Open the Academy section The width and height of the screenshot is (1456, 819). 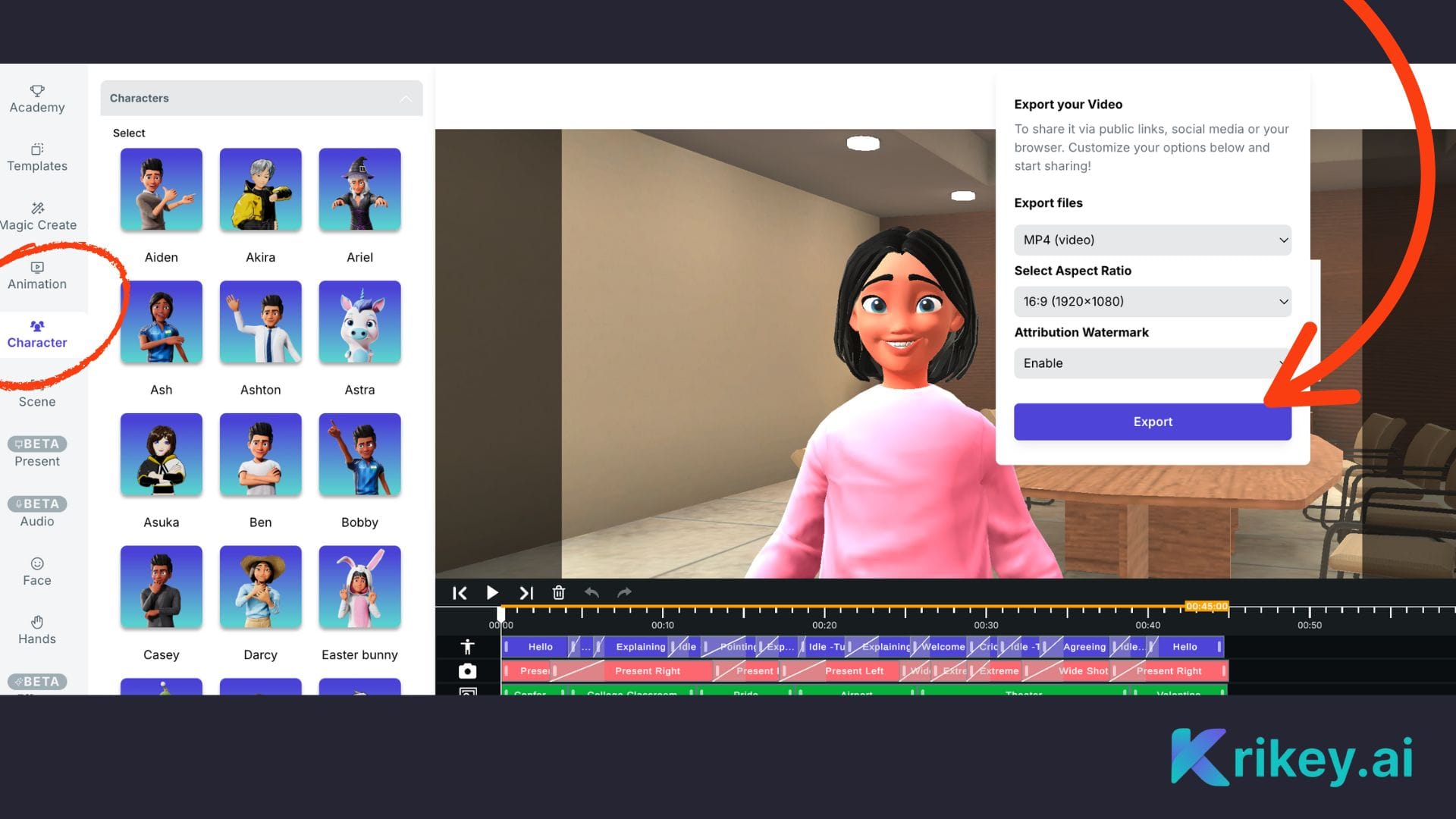coord(36,99)
